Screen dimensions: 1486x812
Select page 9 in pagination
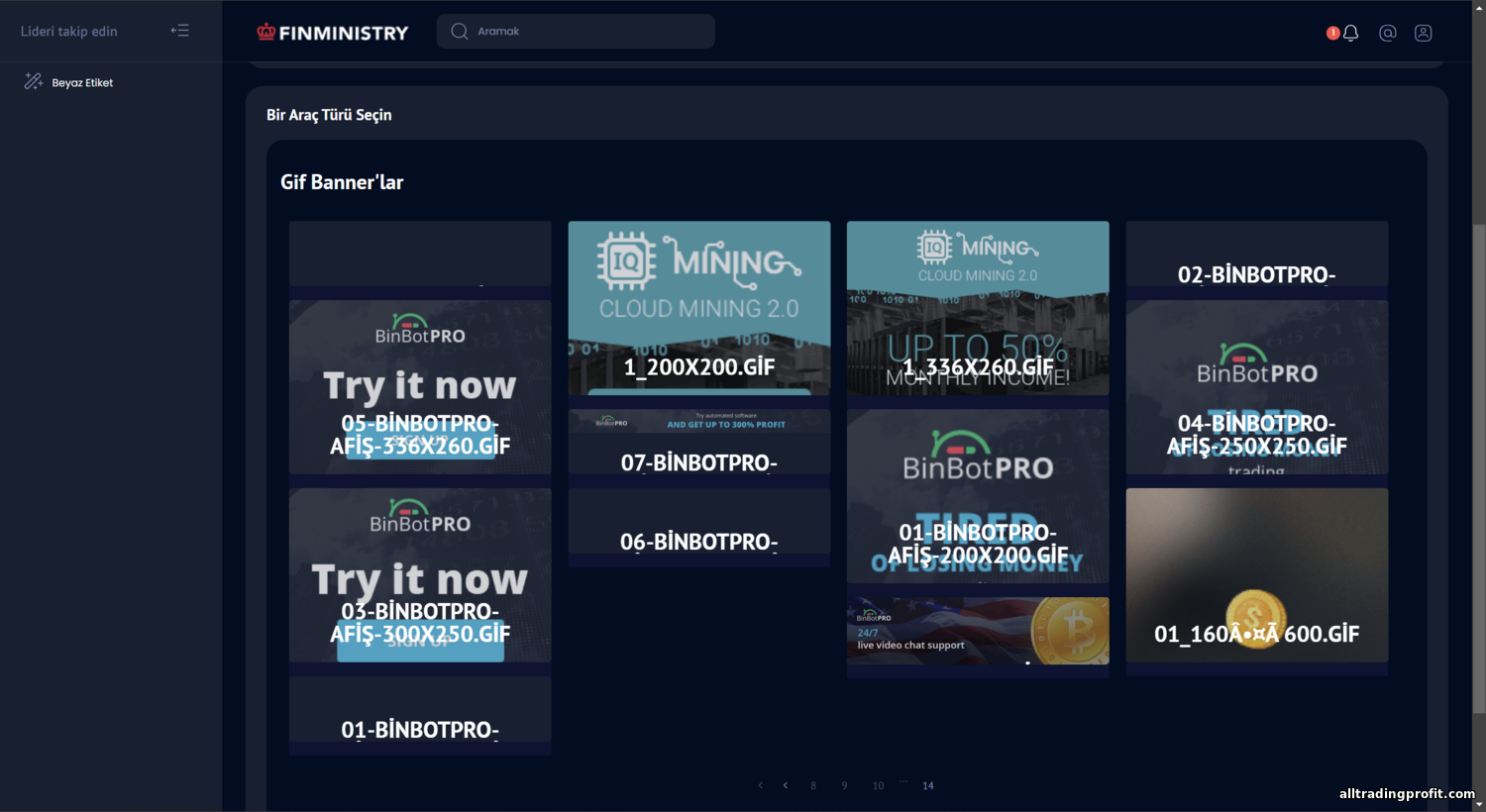pyautogui.click(x=844, y=785)
